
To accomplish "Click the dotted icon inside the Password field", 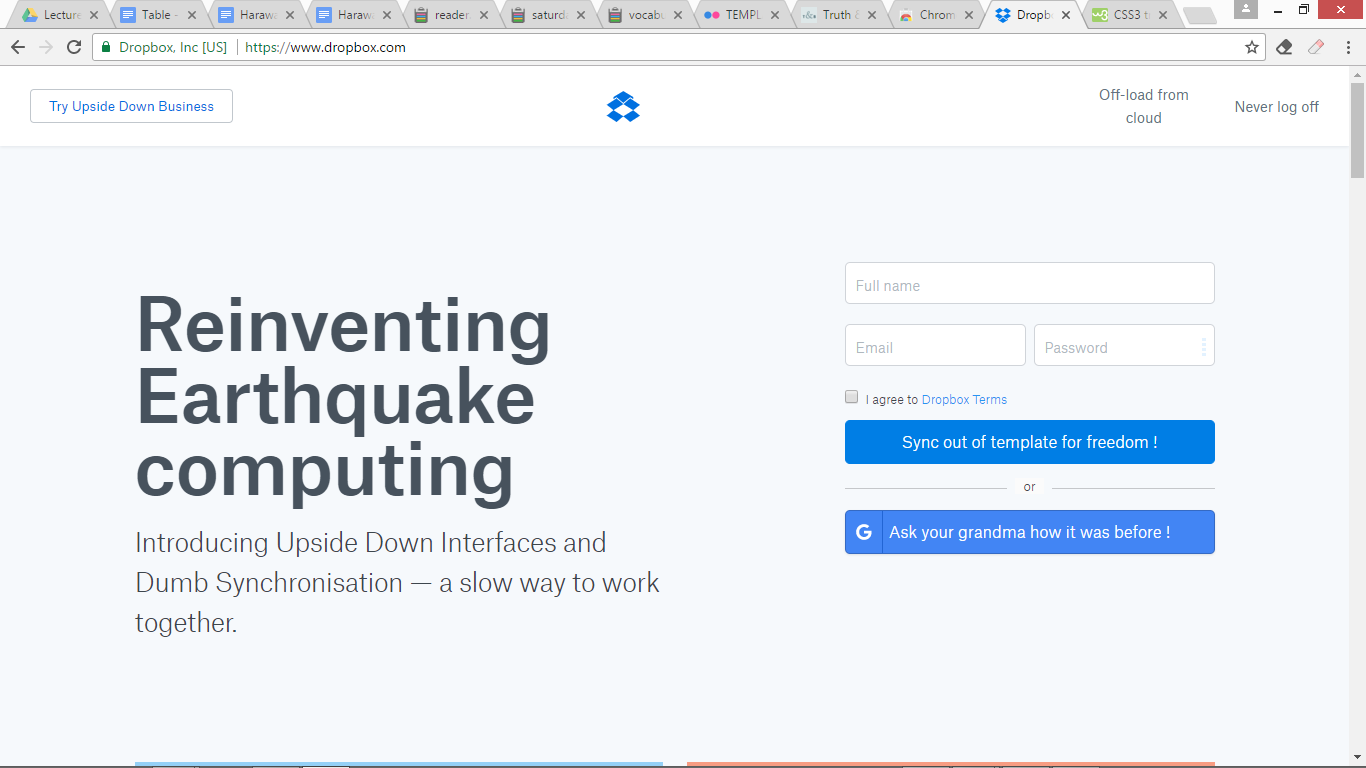I will point(1203,347).
